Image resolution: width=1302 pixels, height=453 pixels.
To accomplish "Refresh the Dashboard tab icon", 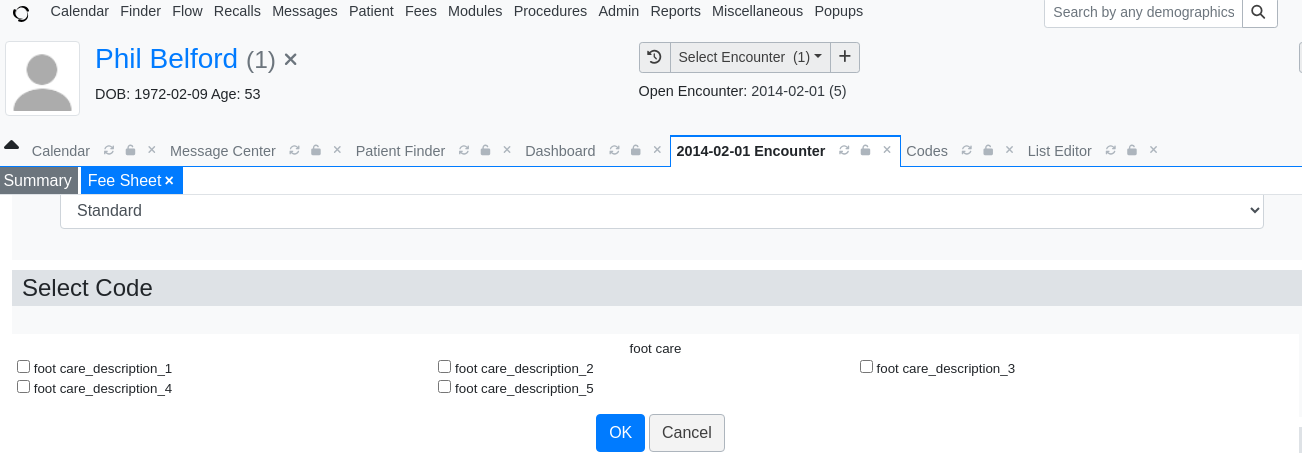I will pos(614,150).
